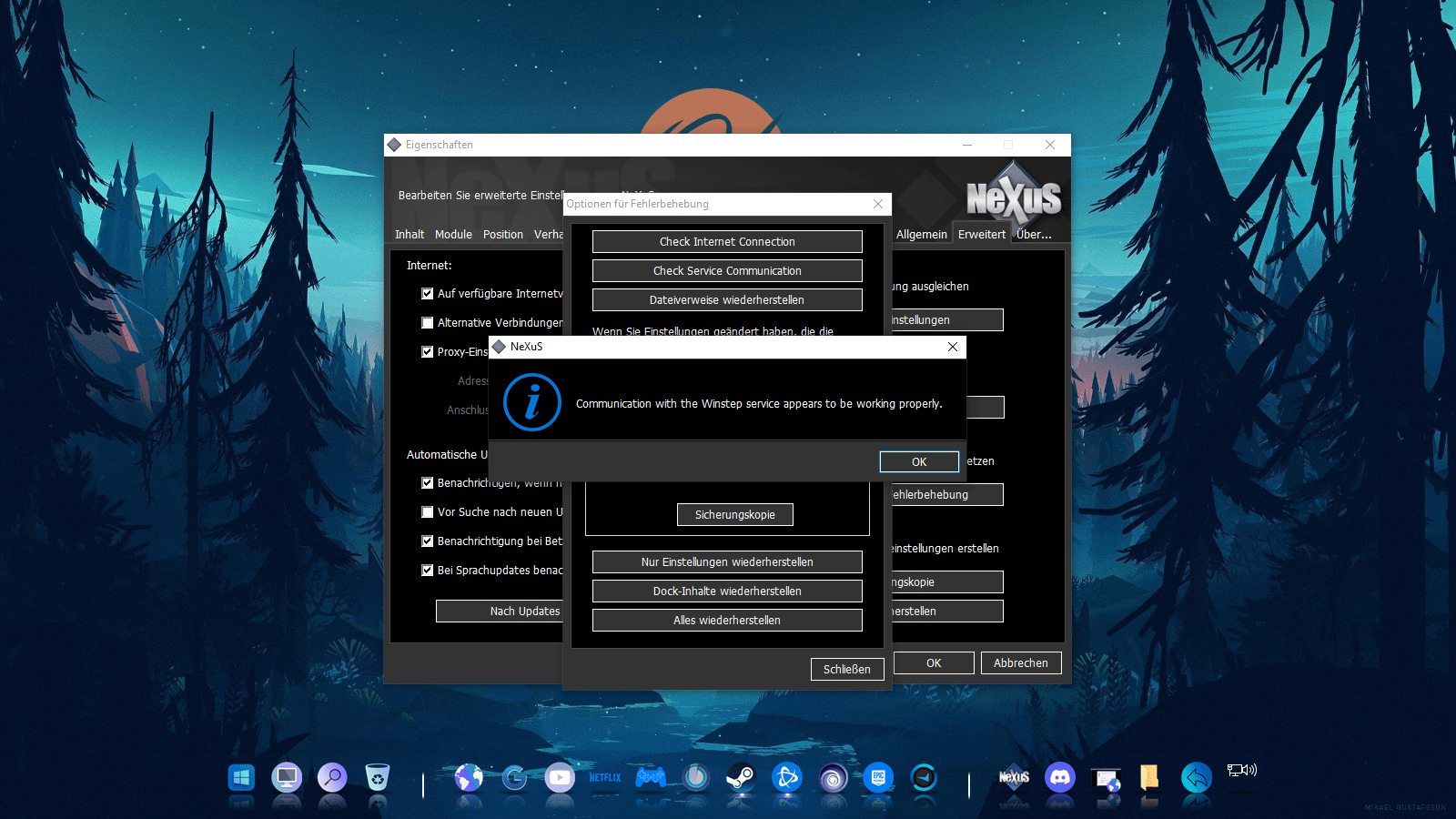Open the folder icon in the dock
1456x819 pixels.
tap(1149, 777)
